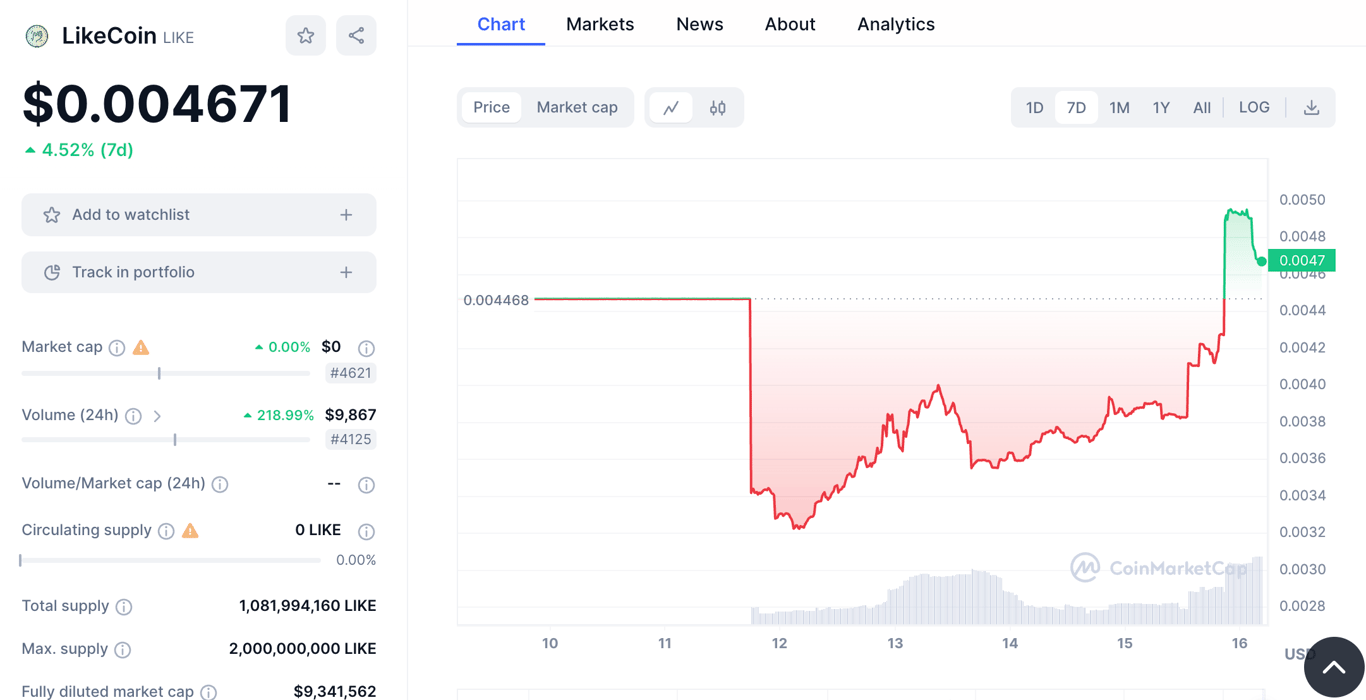Select the 7D time range

1076,107
